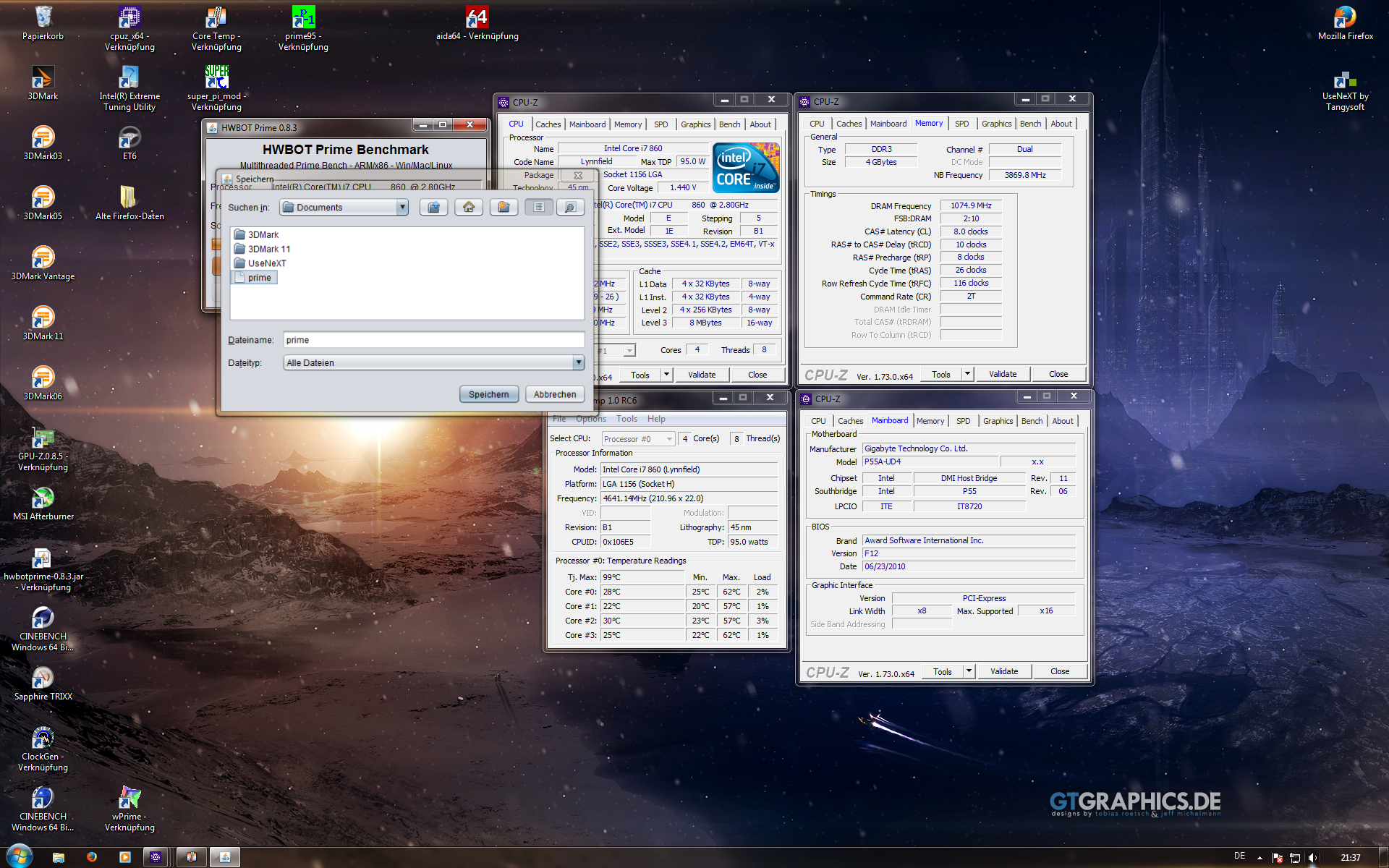Open aida64 desktop shortcut

(477, 23)
